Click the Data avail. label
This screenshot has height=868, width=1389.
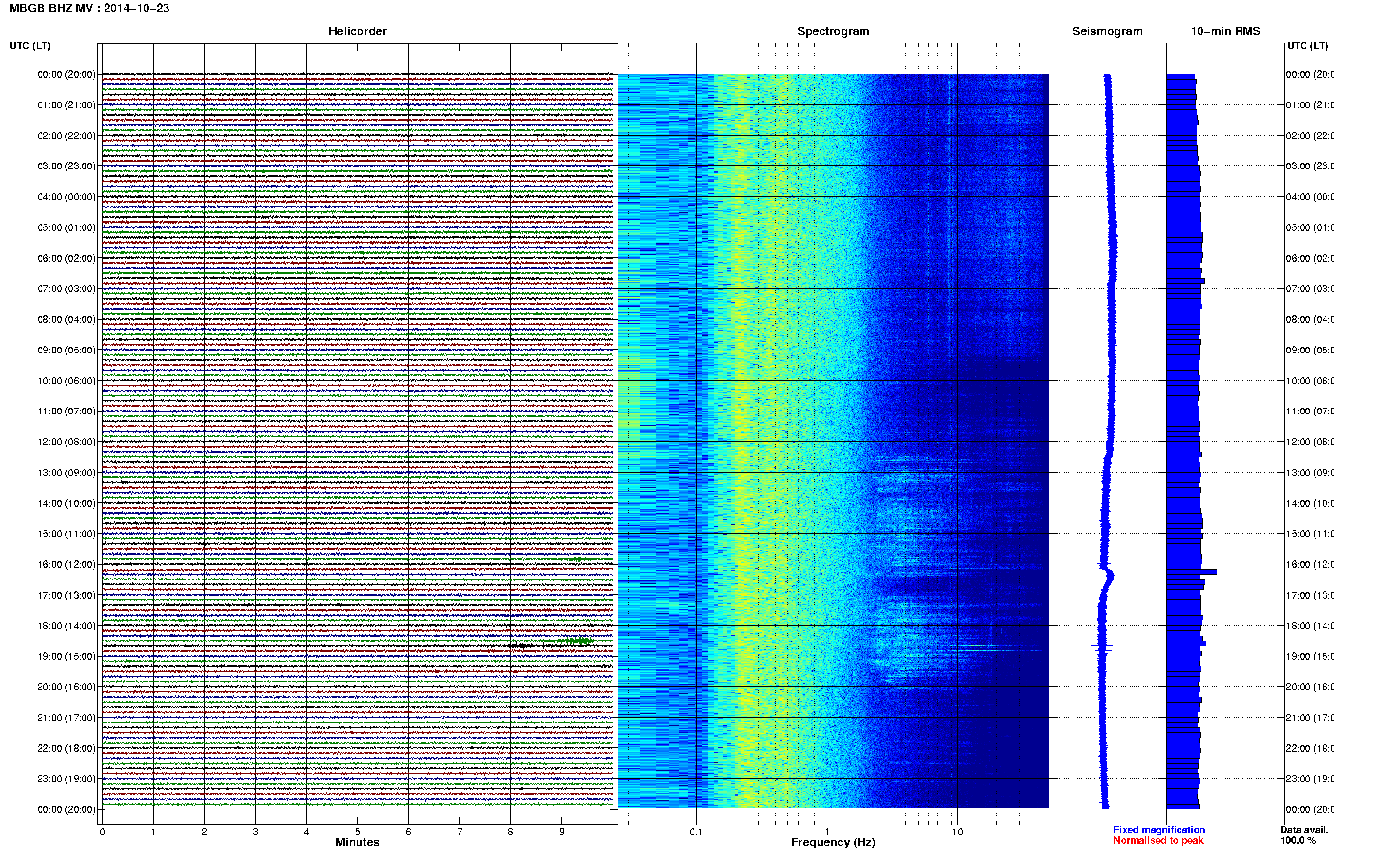[1304, 830]
